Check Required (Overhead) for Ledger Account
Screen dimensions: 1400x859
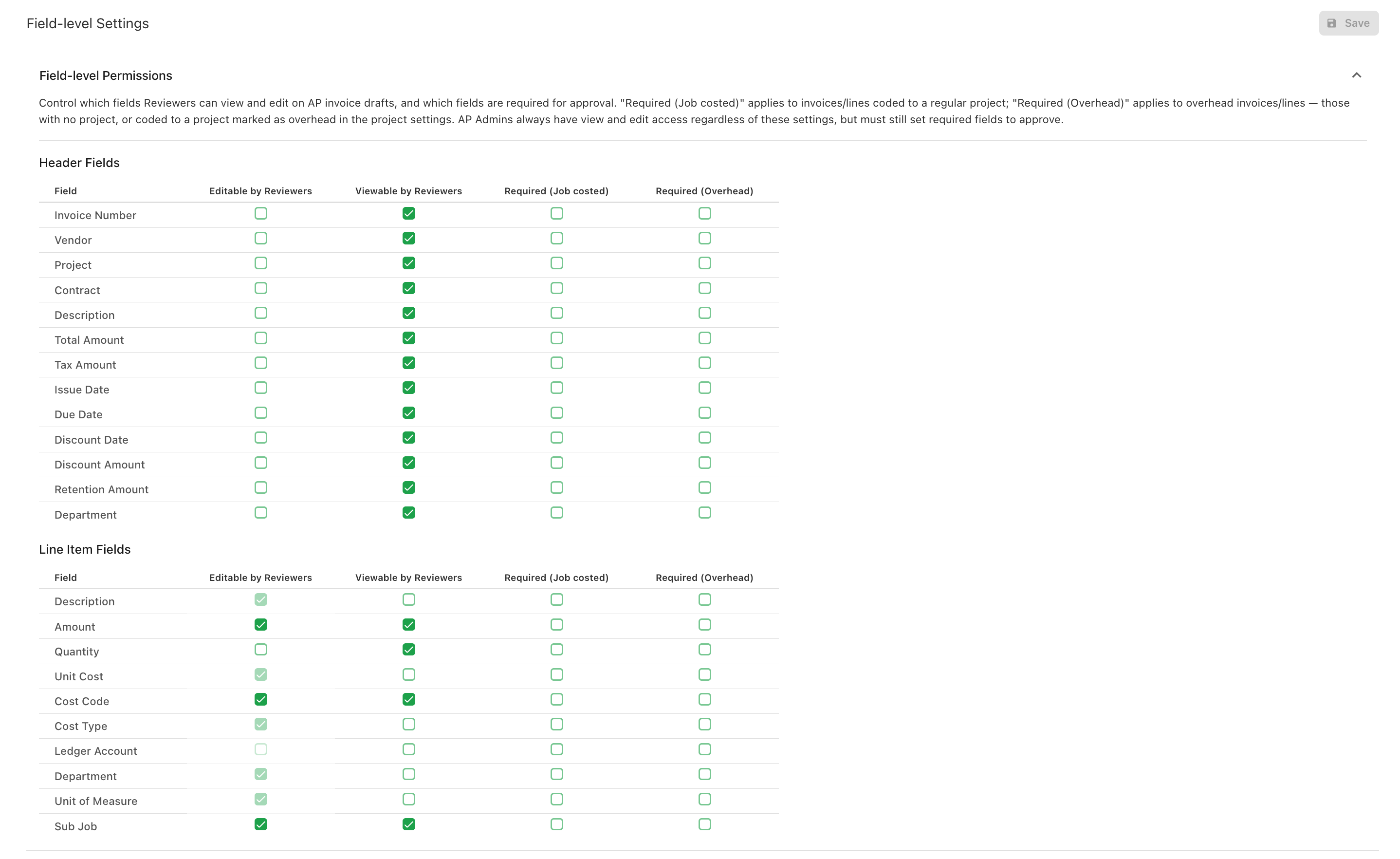pyautogui.click(x=704, y=749)
